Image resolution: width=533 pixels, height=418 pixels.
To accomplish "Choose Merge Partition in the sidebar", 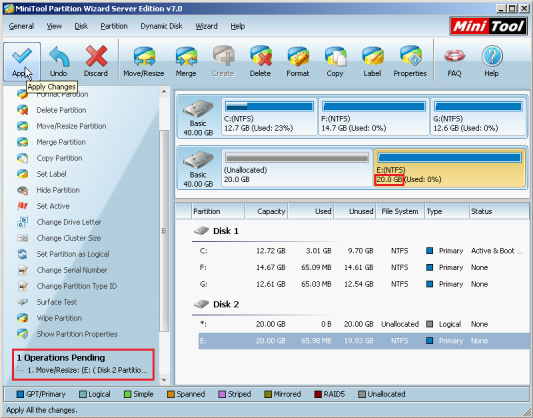I will pyautogui.click(x=61, y=142).
